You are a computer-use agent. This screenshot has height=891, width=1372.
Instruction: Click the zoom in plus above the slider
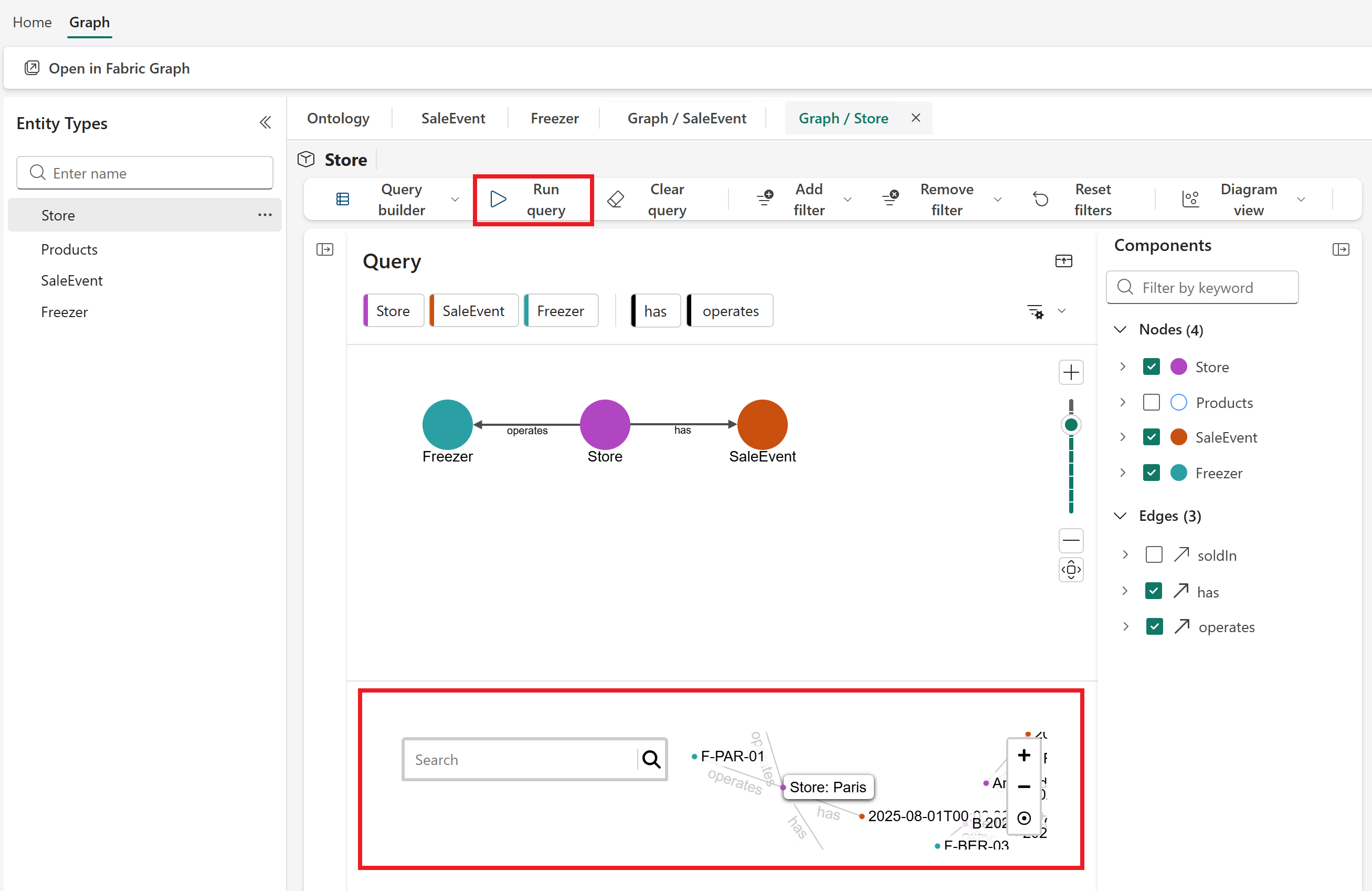pos(1071,373)
